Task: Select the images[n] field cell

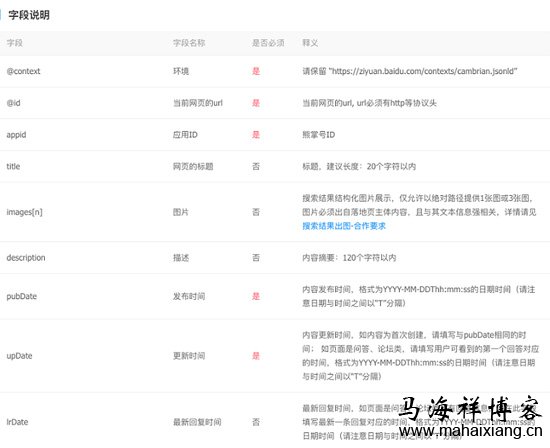Action: [x=25, y=212]
